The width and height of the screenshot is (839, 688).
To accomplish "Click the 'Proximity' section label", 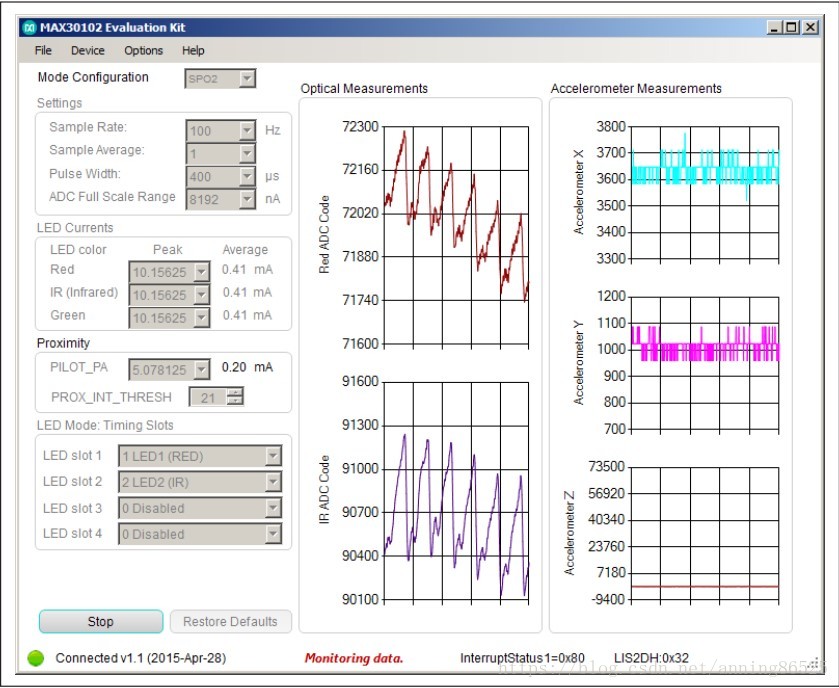I will pos(63,343).
